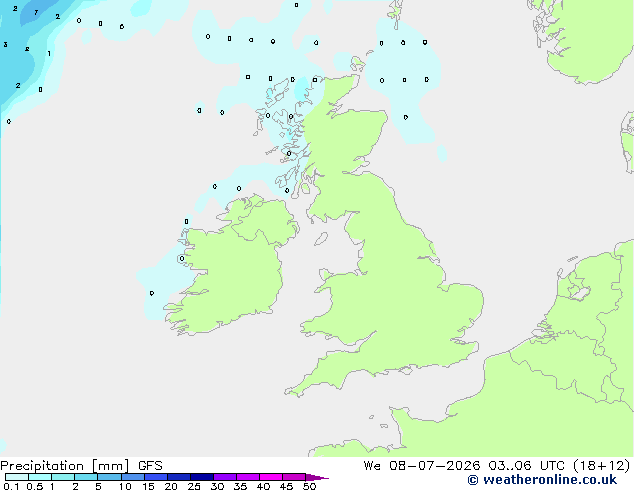Open the weatheronline.co.uk copyright link

542,480
